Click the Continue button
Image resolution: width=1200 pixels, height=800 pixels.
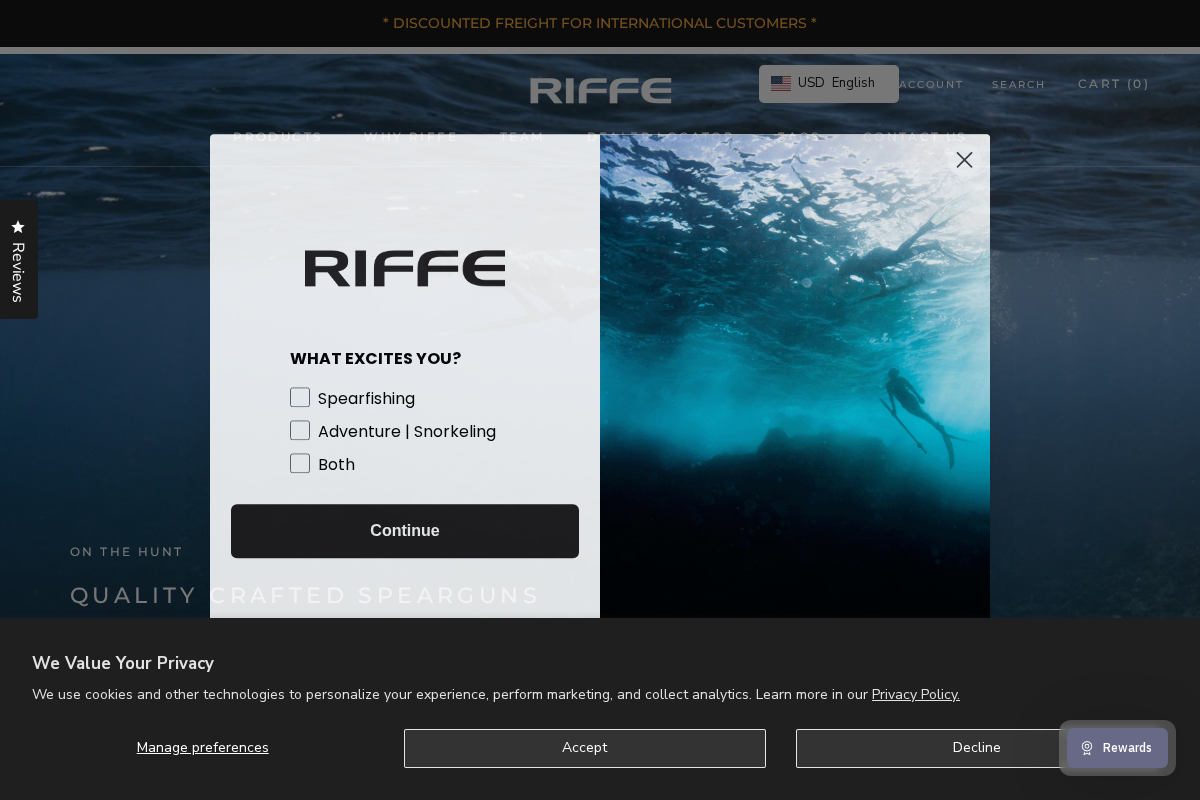405,531
